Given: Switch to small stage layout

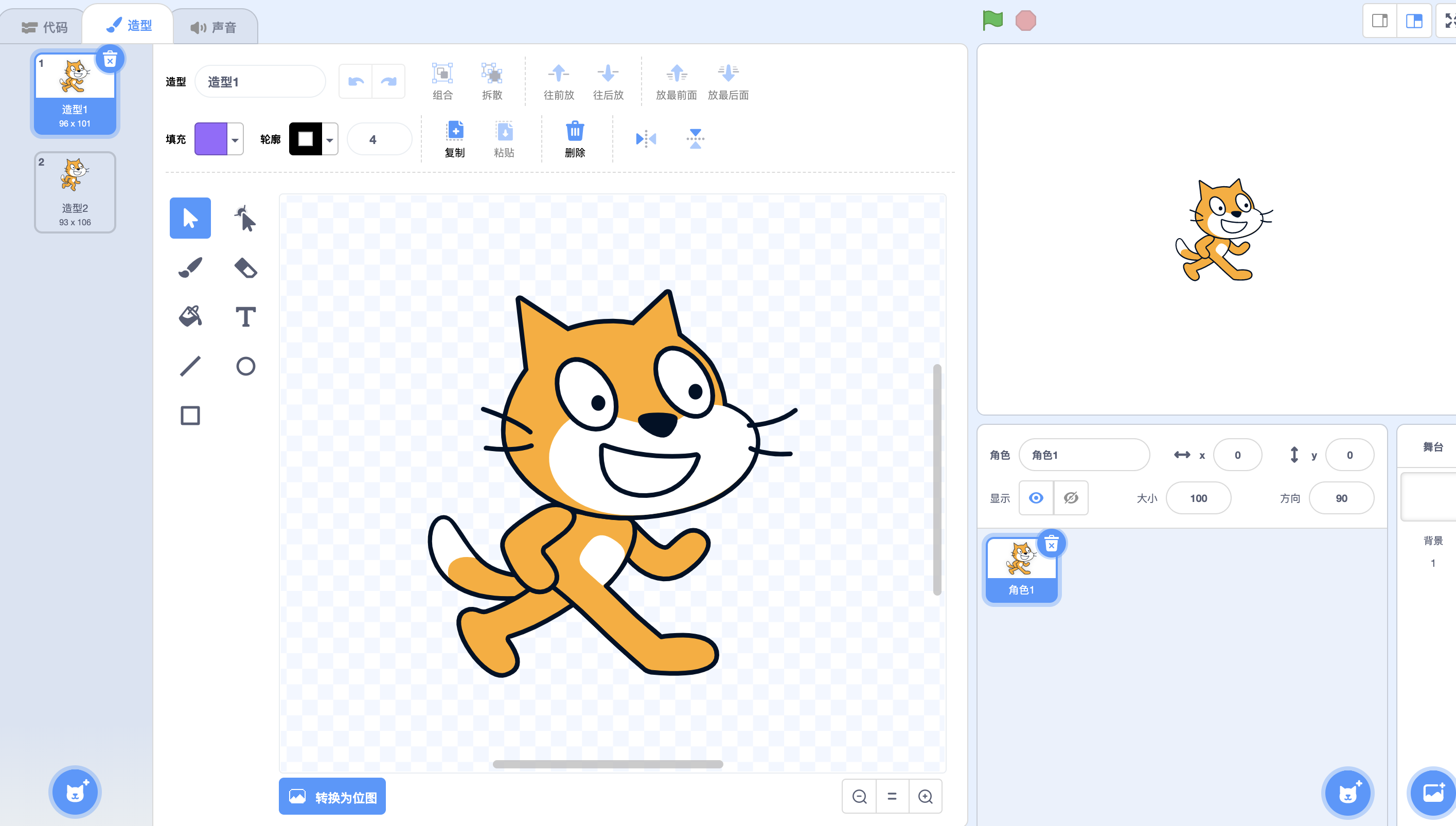Looking at the screenshot, I should click(x=1380, y=21).
